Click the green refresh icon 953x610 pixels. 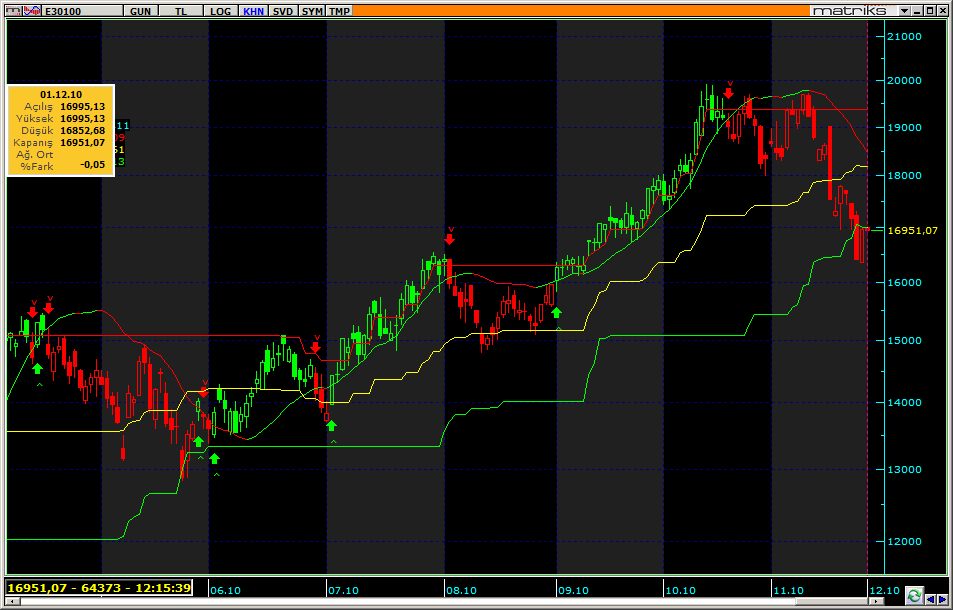click(x=914, y=596)
